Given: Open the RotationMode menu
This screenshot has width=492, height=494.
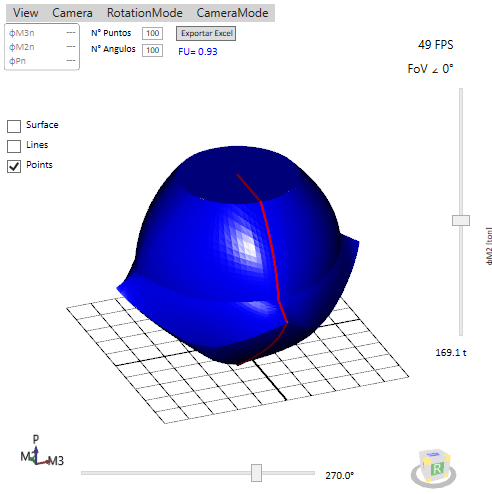Looking at the screenshot, I should point(145,13).
